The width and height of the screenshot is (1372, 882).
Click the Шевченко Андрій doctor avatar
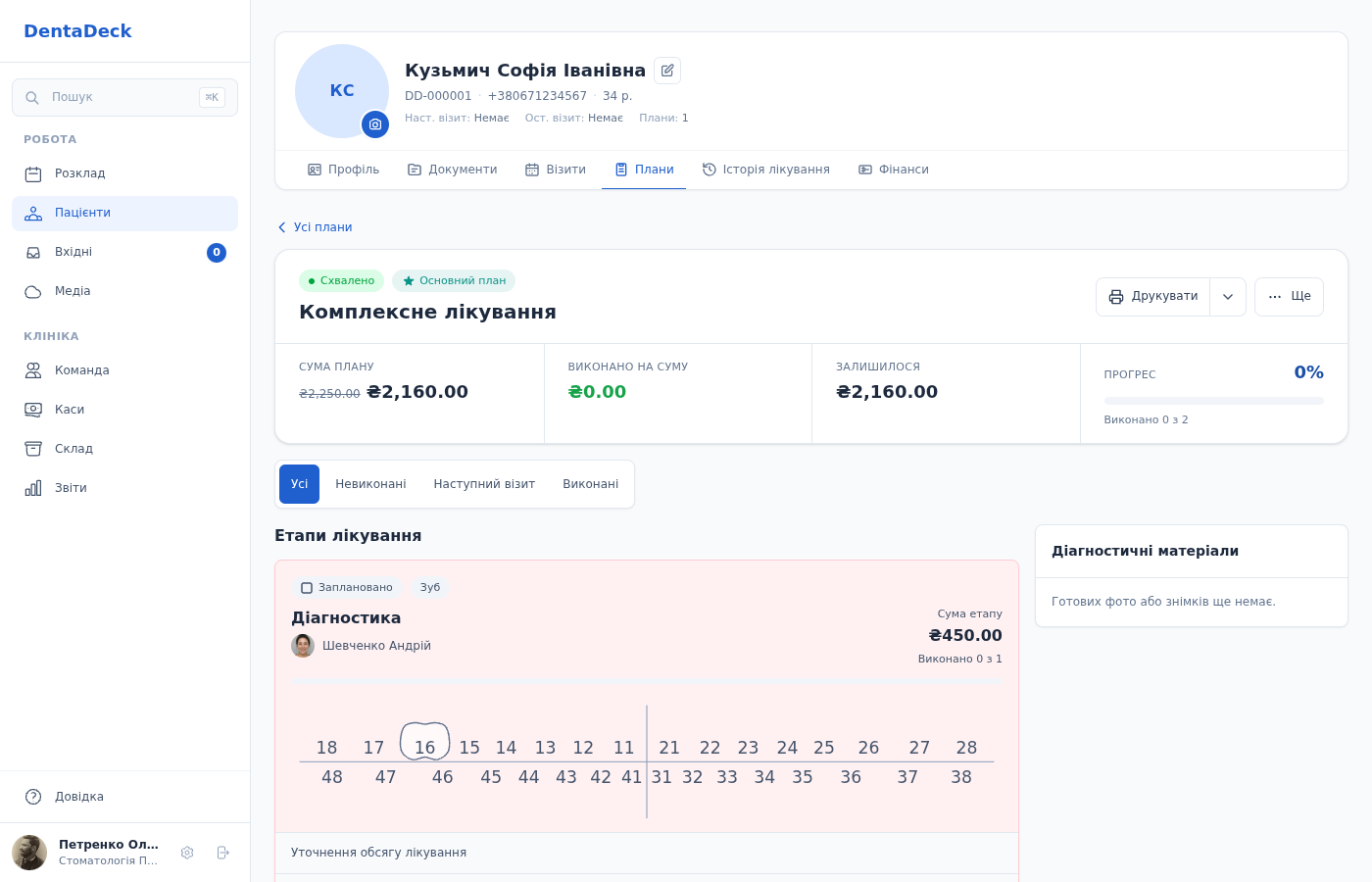tap(303, 646)
